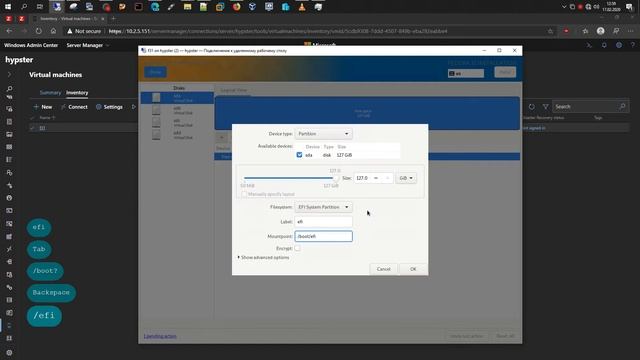Click the Help button in installer
Image resolution: width=640 pixels, height=360 pixels.
tap(505, 72)
